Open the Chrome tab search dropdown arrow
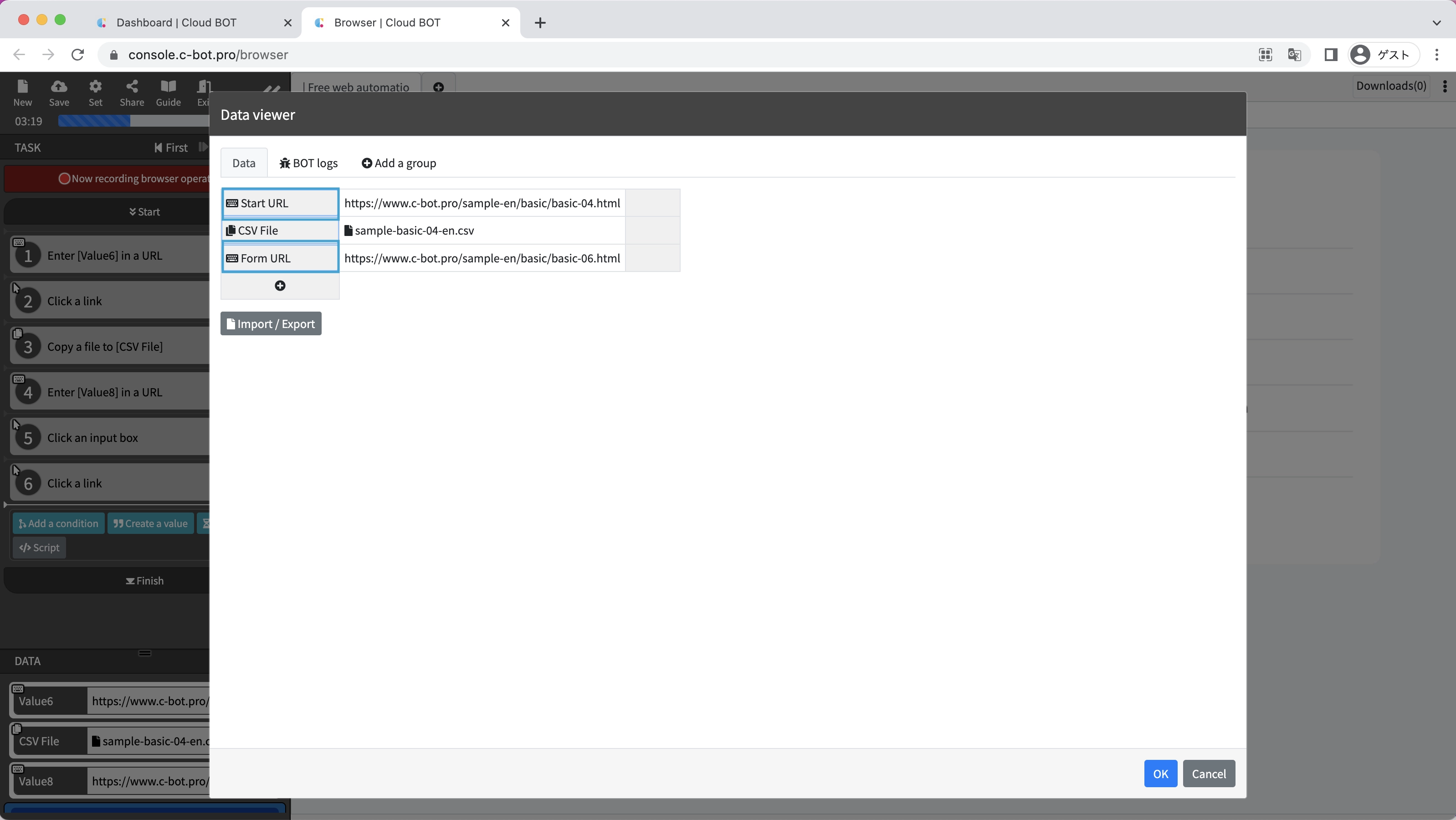1456x820 pixels. pyautogui.click(x=1436, y=23)
